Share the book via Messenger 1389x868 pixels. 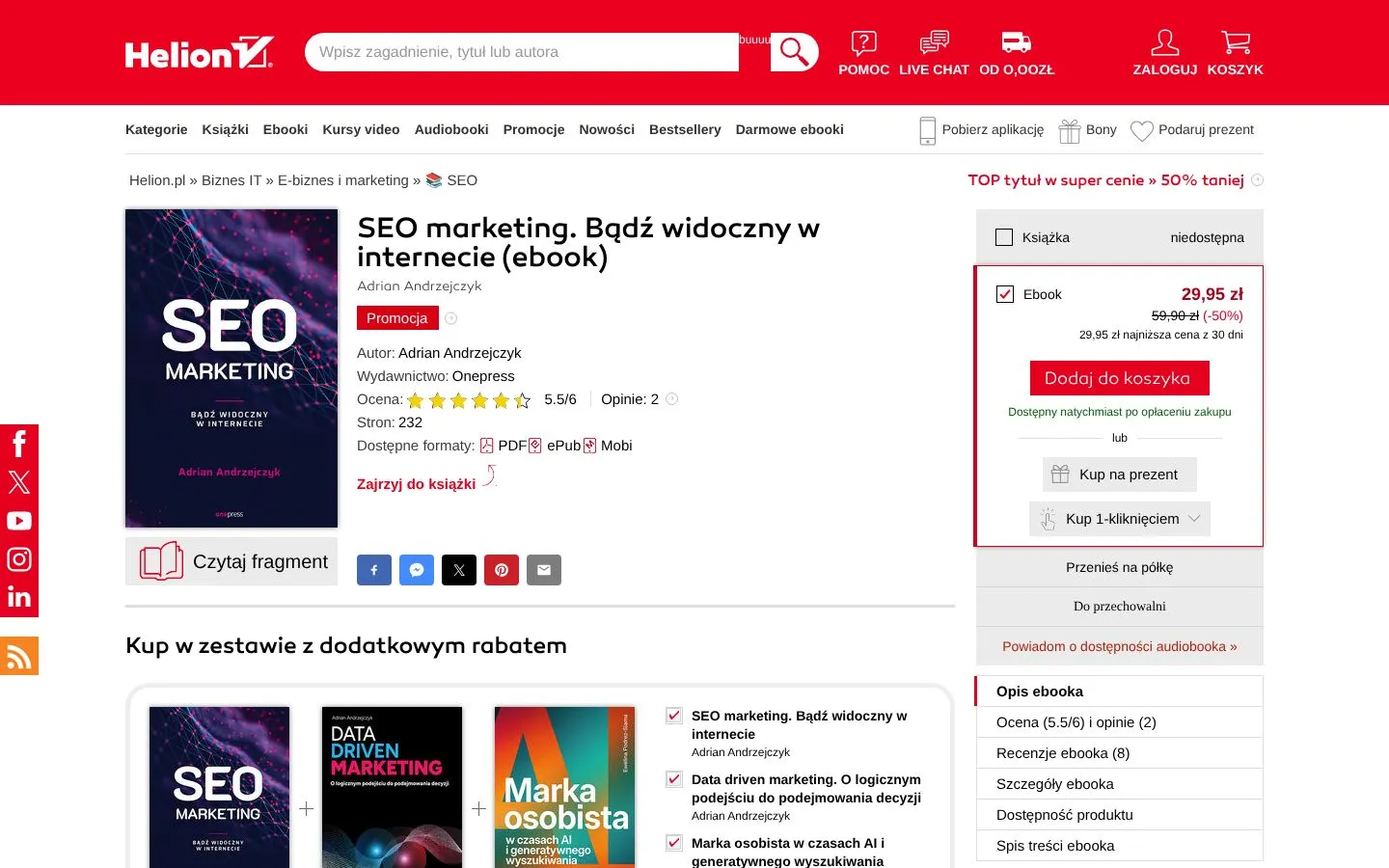pos(417,570)
